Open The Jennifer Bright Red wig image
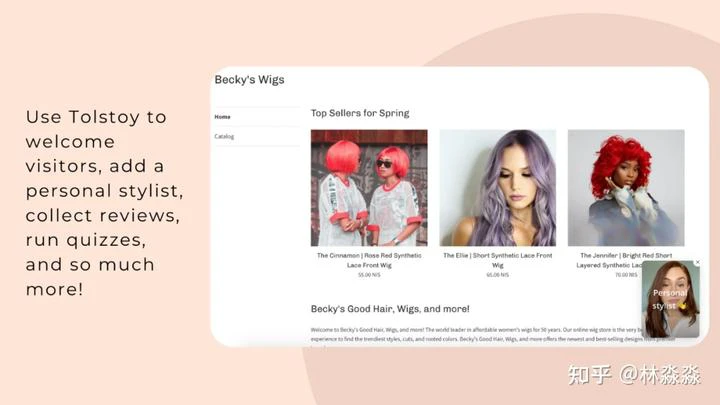Viewport: 720px width, 405px height. [x=626, y=188]
